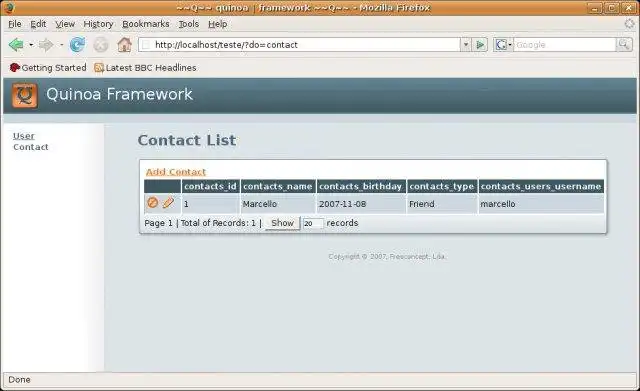The height and width of the screenshot is (391, 640).
Task: Close the Firefox window
Action: pos(629,7)
